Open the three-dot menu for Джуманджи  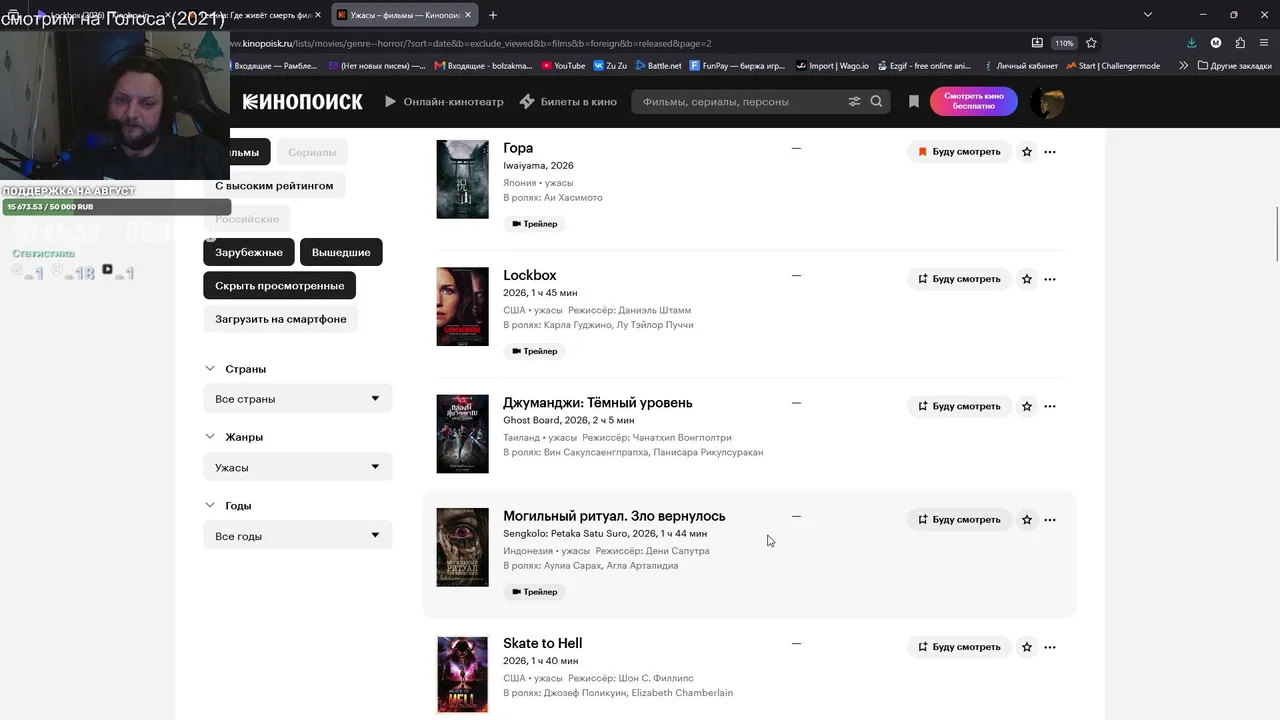(x=1050, y=406)
